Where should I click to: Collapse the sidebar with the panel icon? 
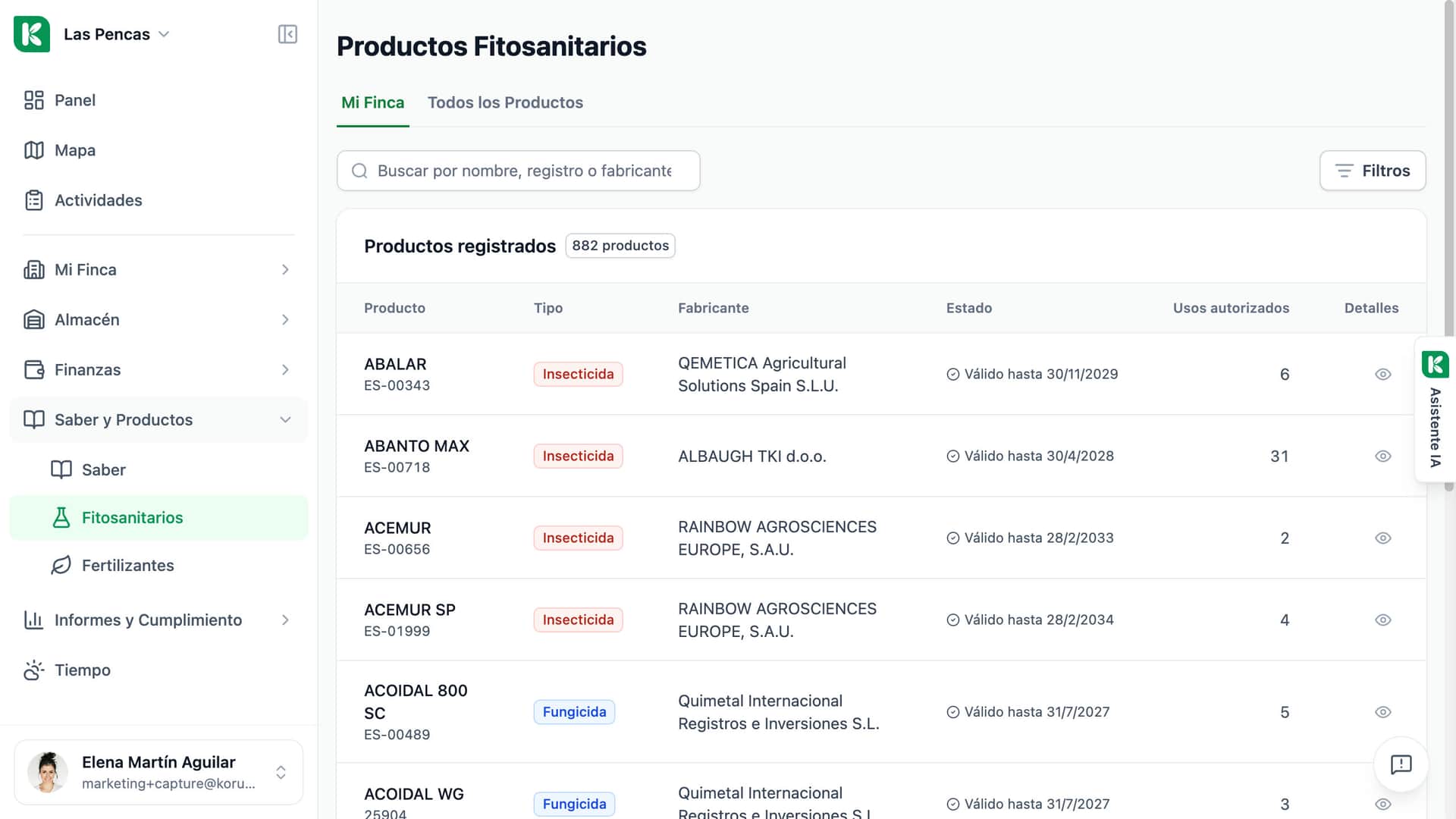point(287,34)
